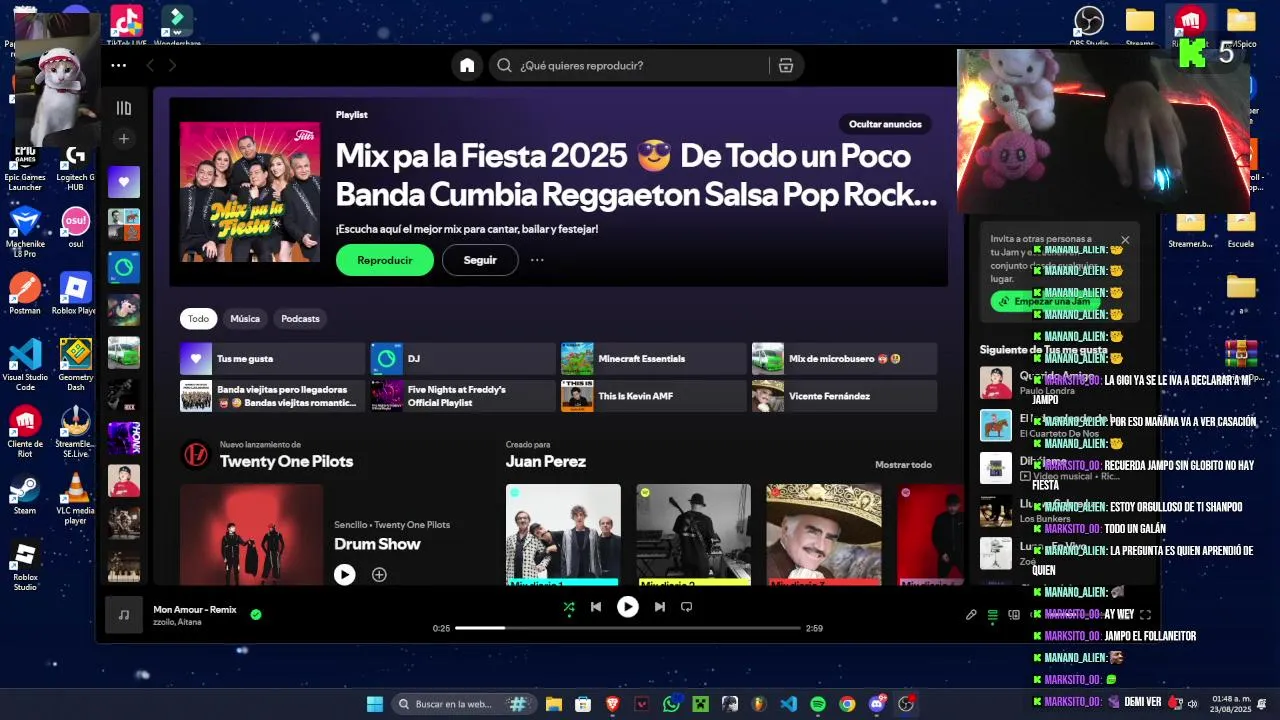This screenshot has width=1280, height=720.
Task: Open the Banda viejitas pero llegadoras card
Action: [x=273, y=396]
